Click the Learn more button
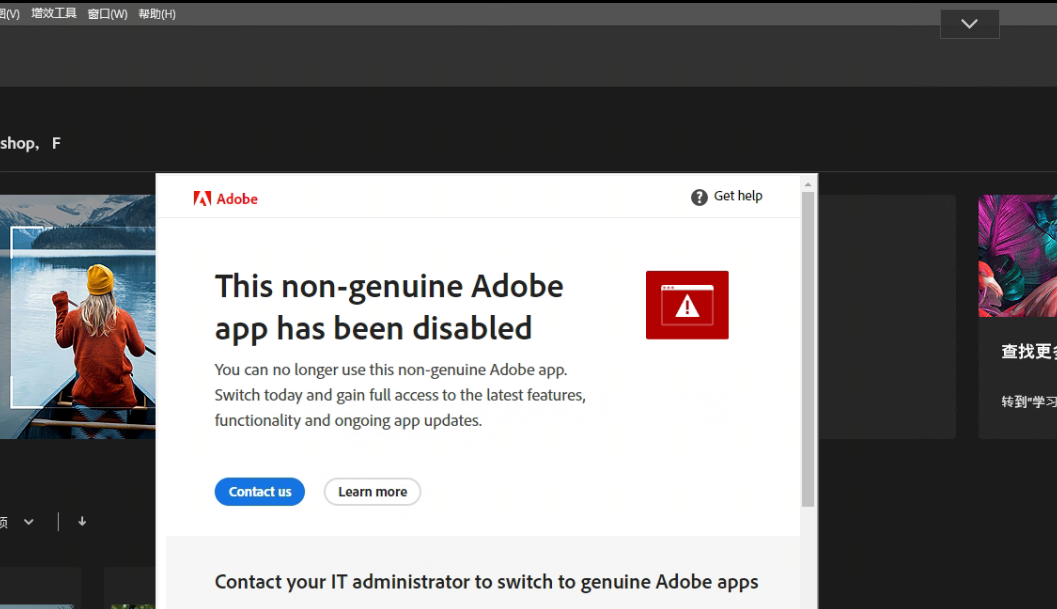Image resolution: width=1057 pixels, height=609 pixels. click(372, 492)
